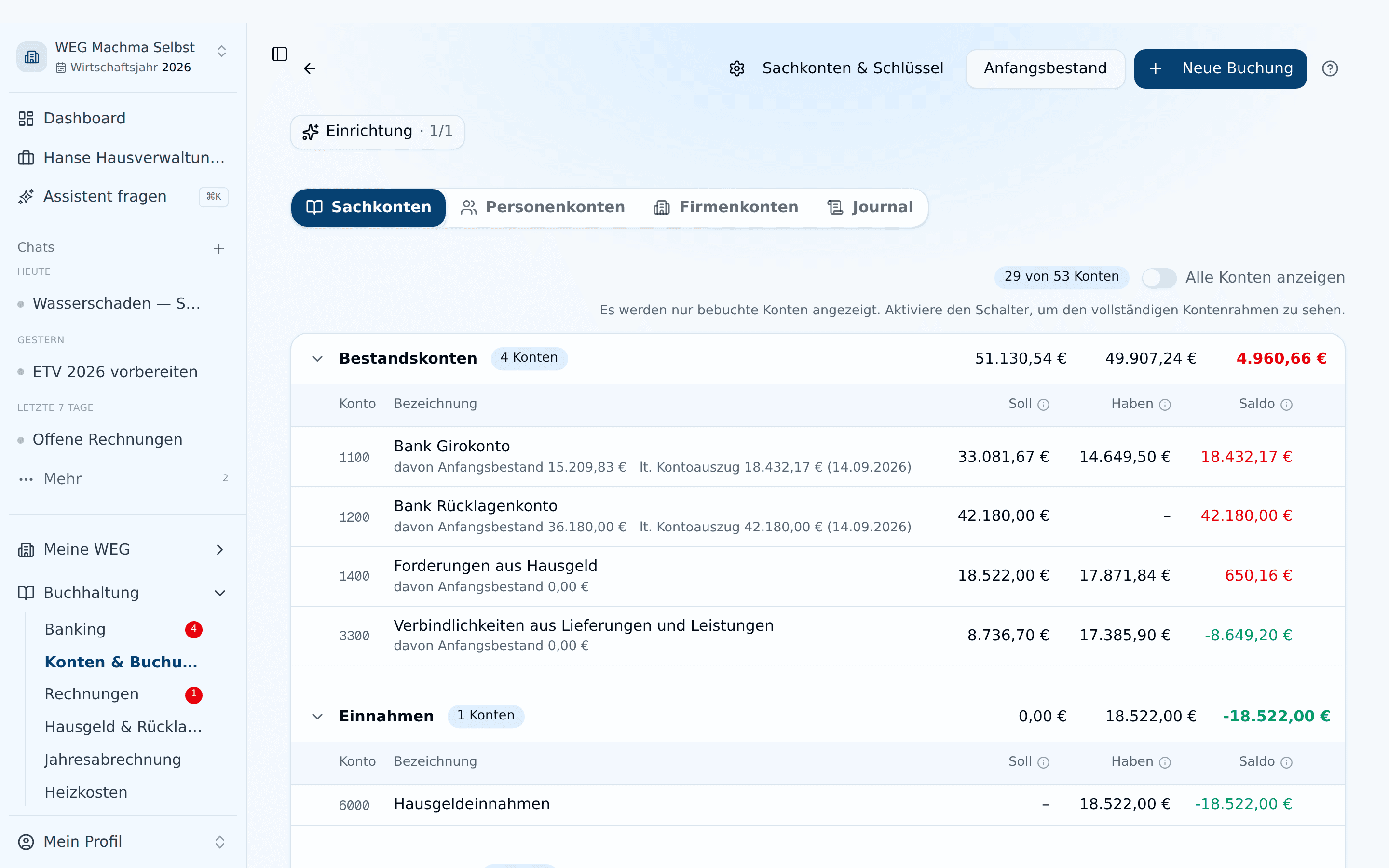Enable the Alle Konten anzeigen switch
This screenshot has width=1389, height=868.
point(1159,278)
